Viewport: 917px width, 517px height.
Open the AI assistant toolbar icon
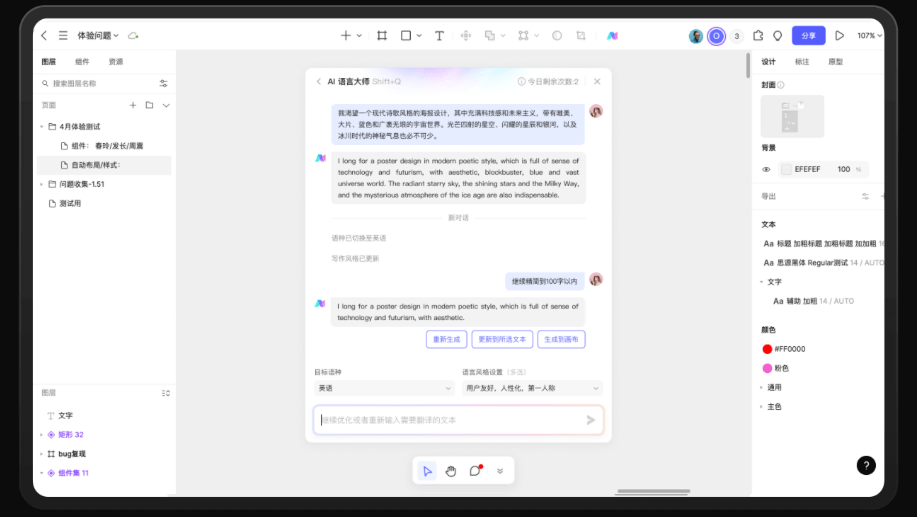point(612,36)
